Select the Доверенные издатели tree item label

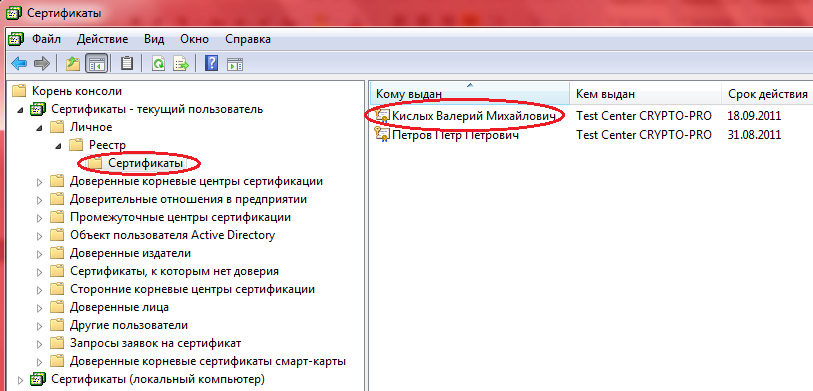130,253
